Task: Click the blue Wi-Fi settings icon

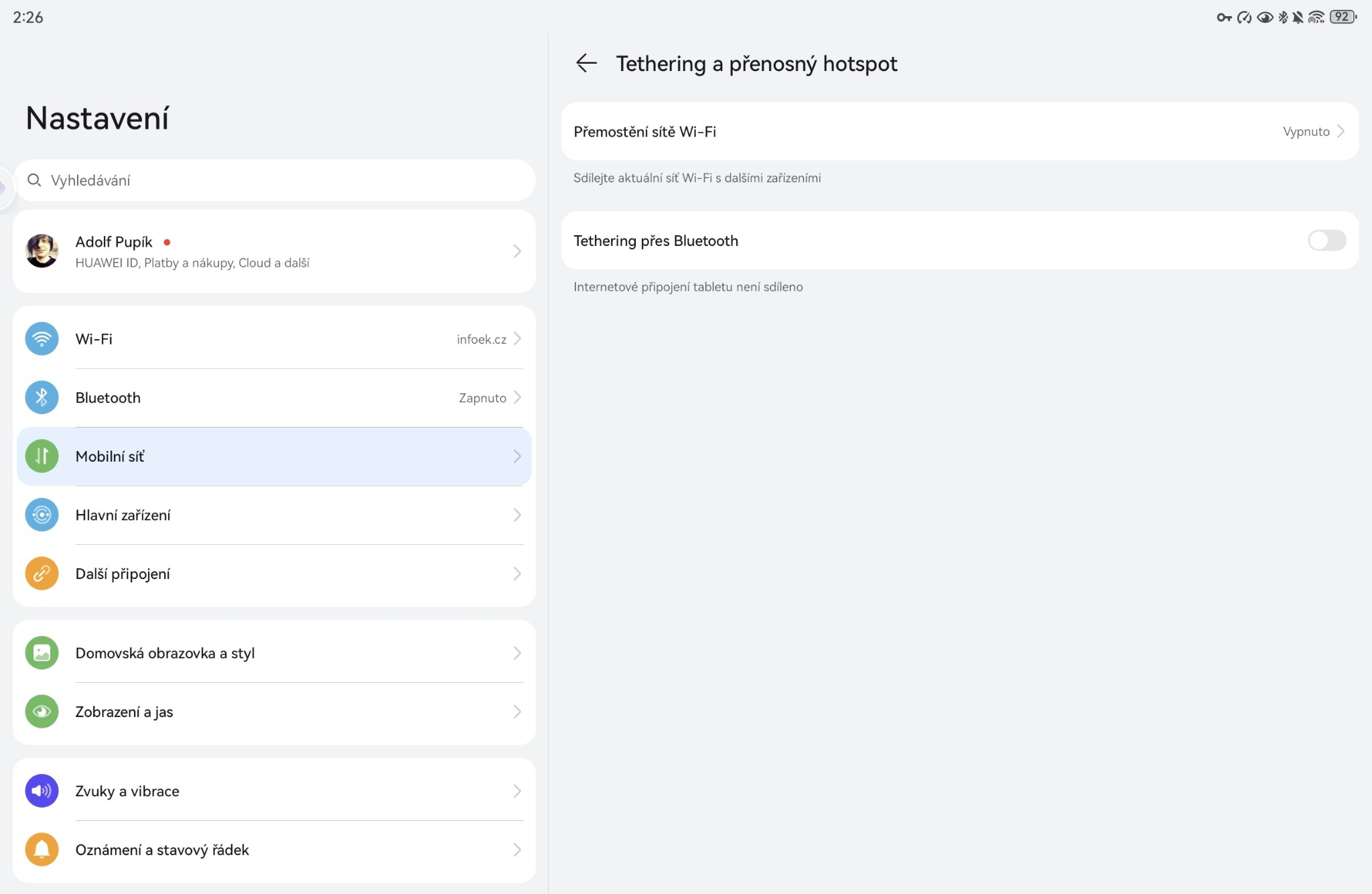Action: click(x=42, y=339)
